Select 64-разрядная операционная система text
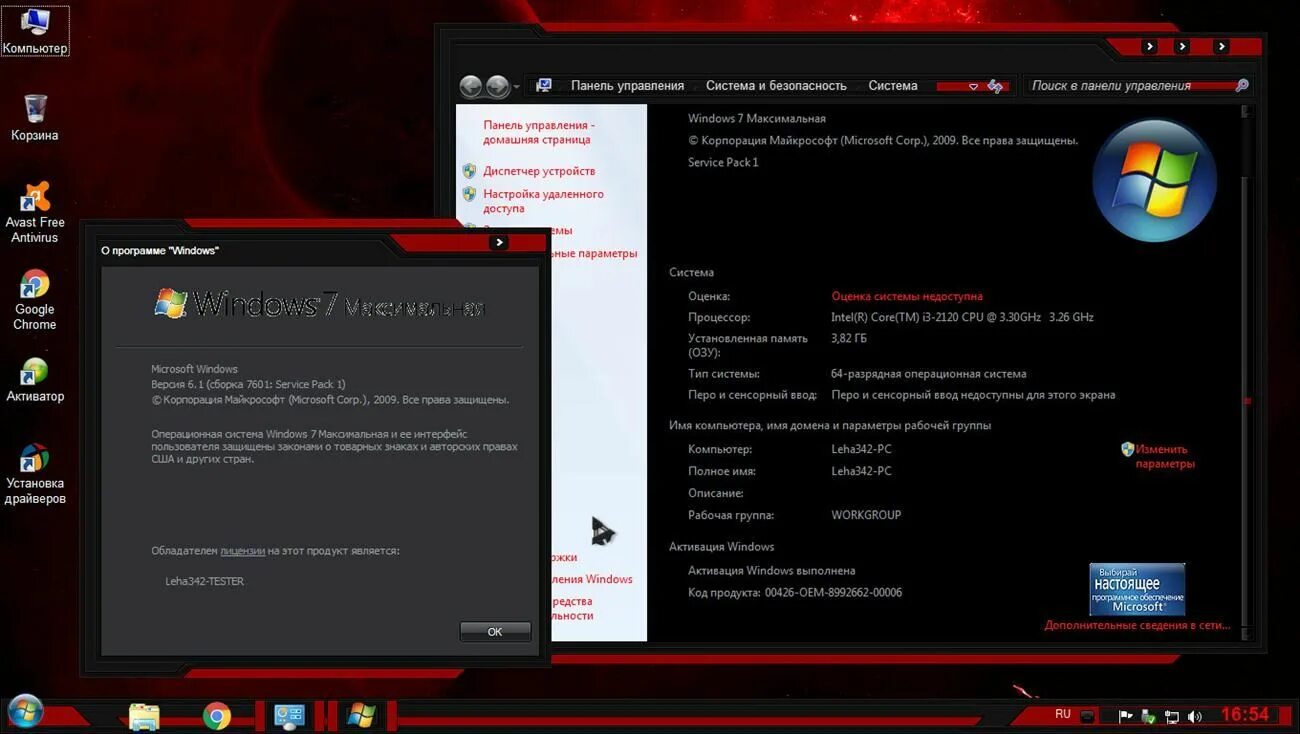This screenshot has width=1300, height=734. tap(929, 374)
